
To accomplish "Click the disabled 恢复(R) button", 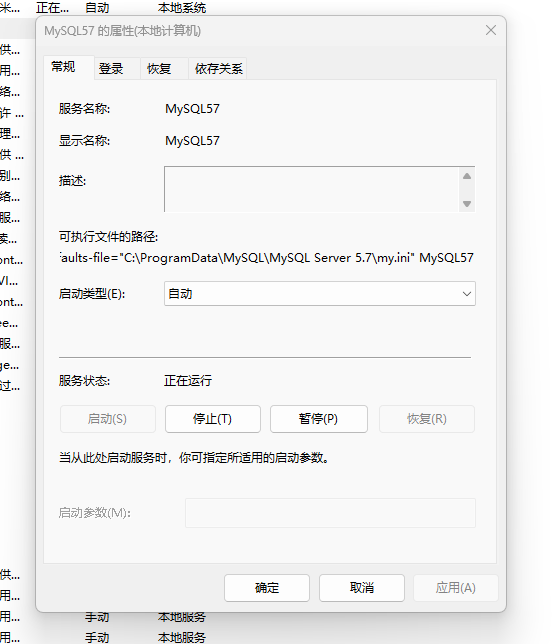I will click(427, 419).
